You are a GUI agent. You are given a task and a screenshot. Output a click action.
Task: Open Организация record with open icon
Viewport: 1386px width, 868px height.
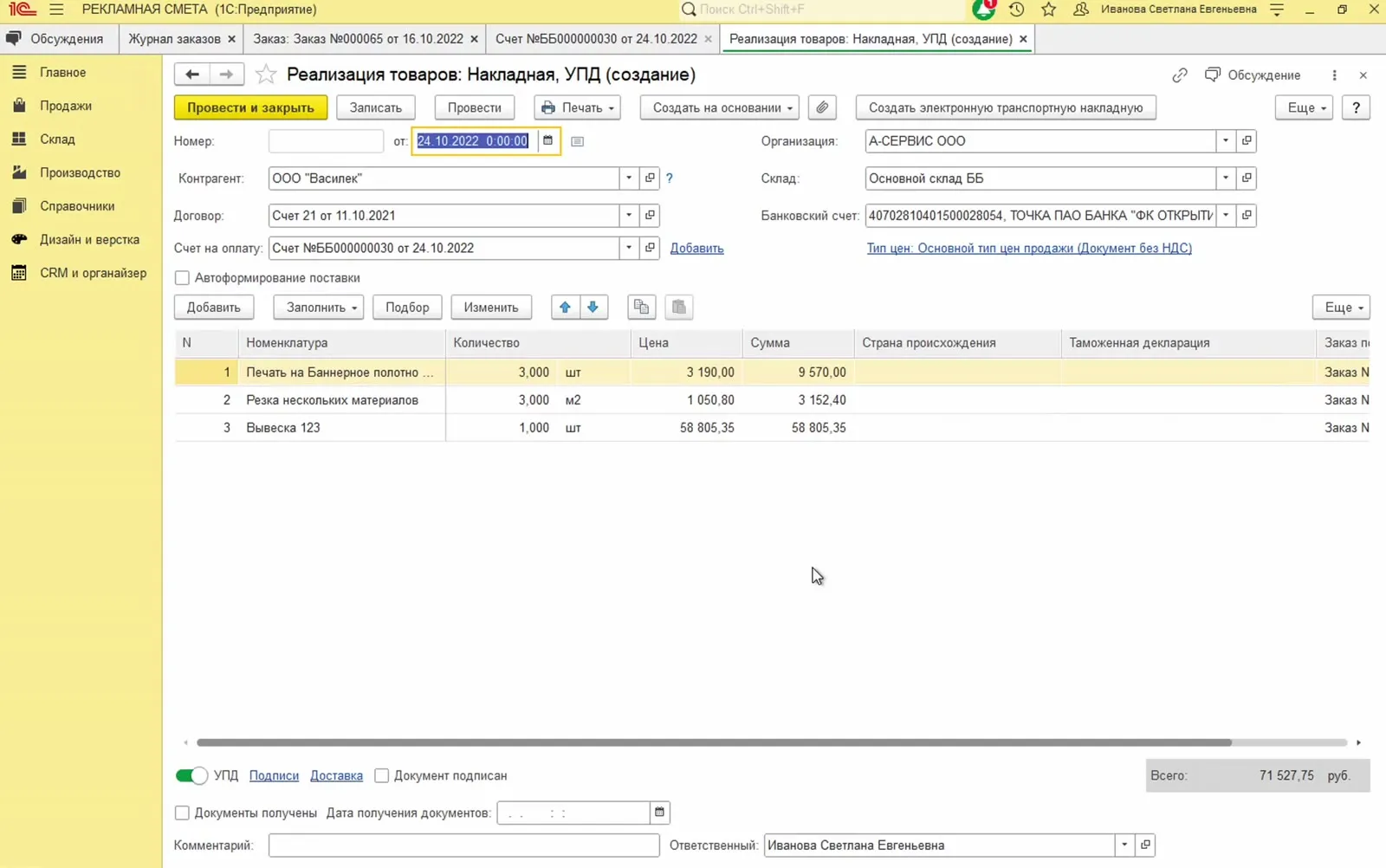(x=1247, y=140)
